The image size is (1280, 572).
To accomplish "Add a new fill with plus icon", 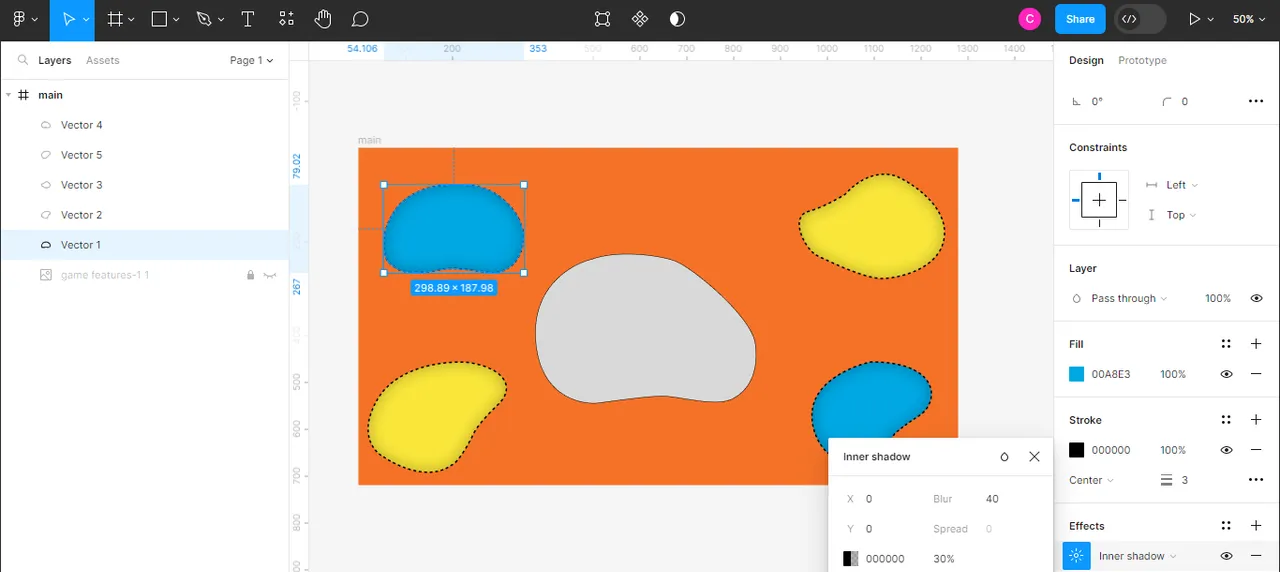I will tap(1256, 344).
